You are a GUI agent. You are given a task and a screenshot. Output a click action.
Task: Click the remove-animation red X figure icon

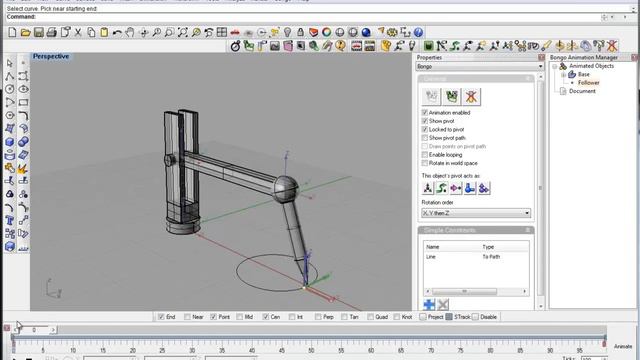471,96
